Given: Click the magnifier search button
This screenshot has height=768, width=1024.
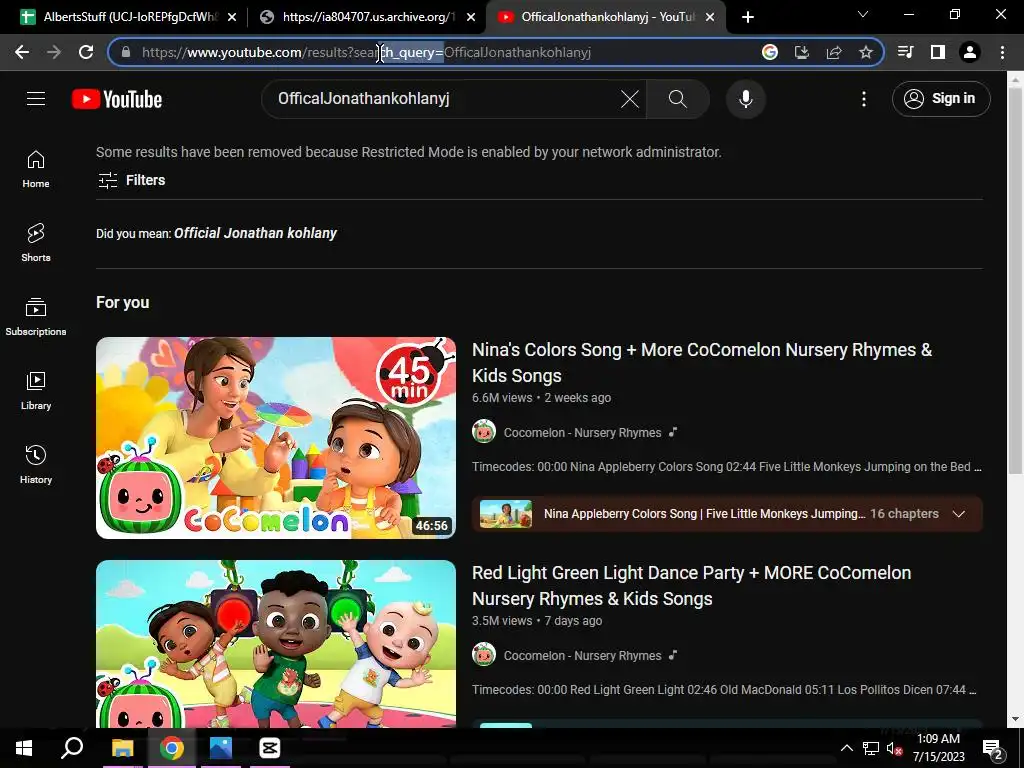Looking at the screenshot, I should 678,99.
